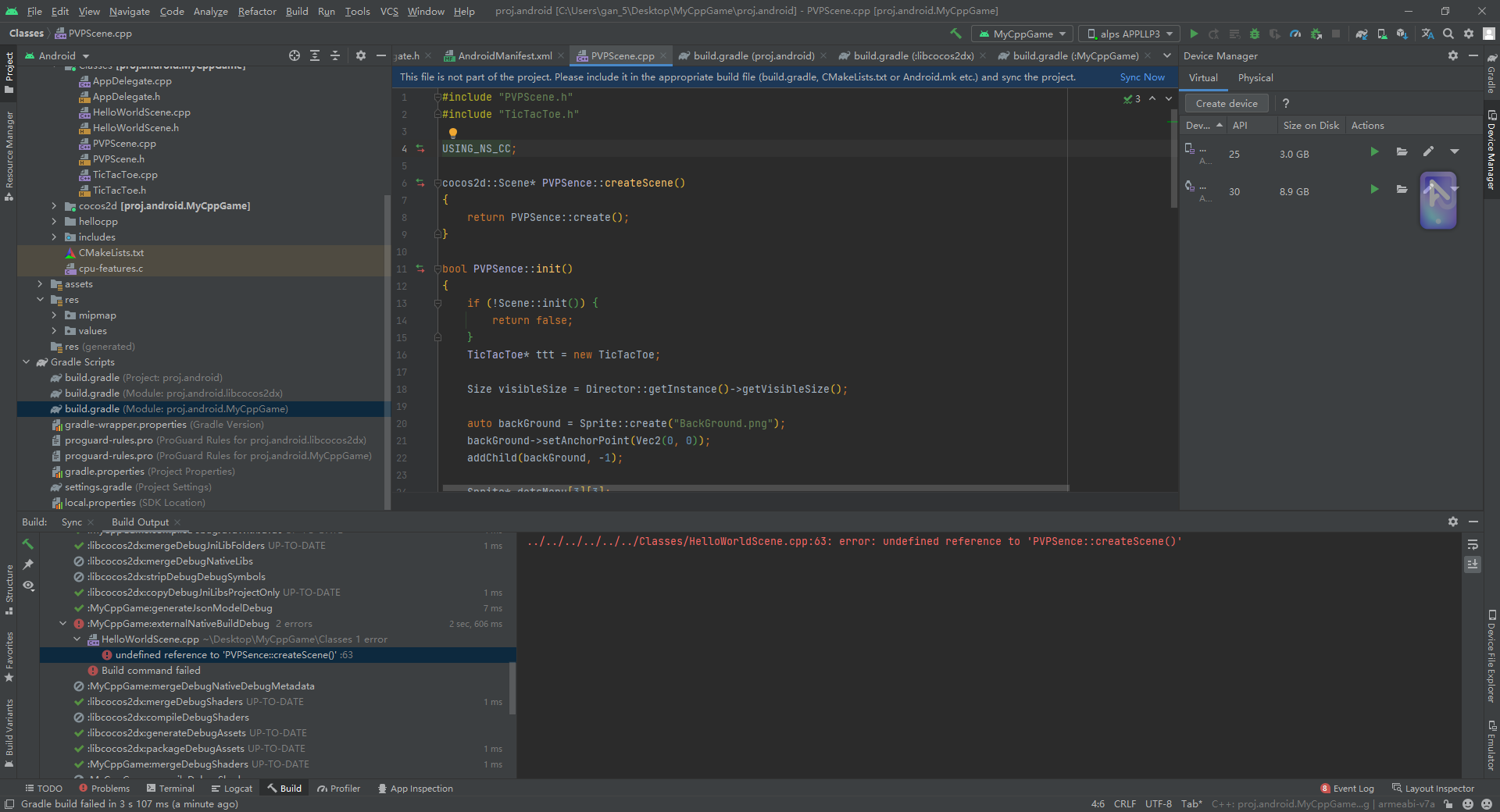
Task: Click the Make Project hammer icon
Action: tap(955, 34)
